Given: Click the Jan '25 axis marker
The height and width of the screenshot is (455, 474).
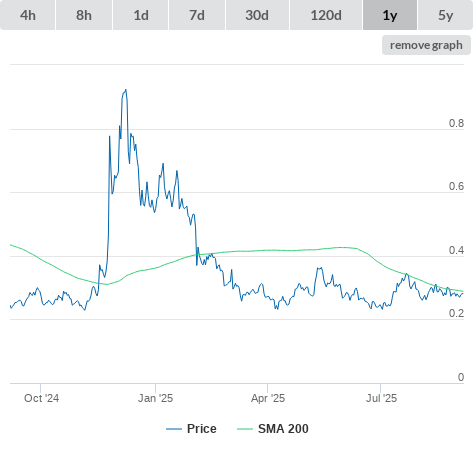Looking at the screenshot, I should pyautogui.click(x=155, y=398).
